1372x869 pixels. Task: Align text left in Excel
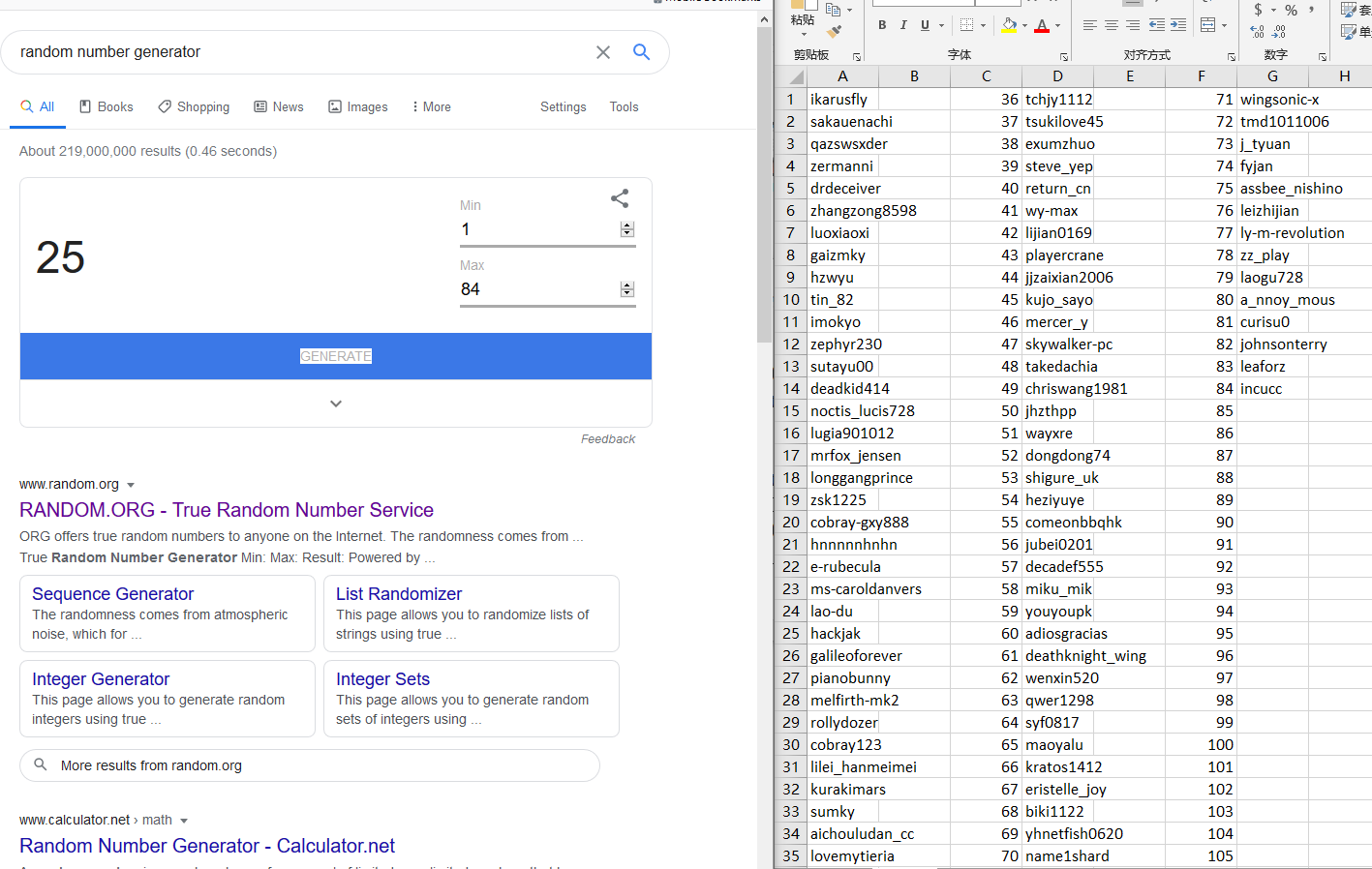coord(1090,25)
